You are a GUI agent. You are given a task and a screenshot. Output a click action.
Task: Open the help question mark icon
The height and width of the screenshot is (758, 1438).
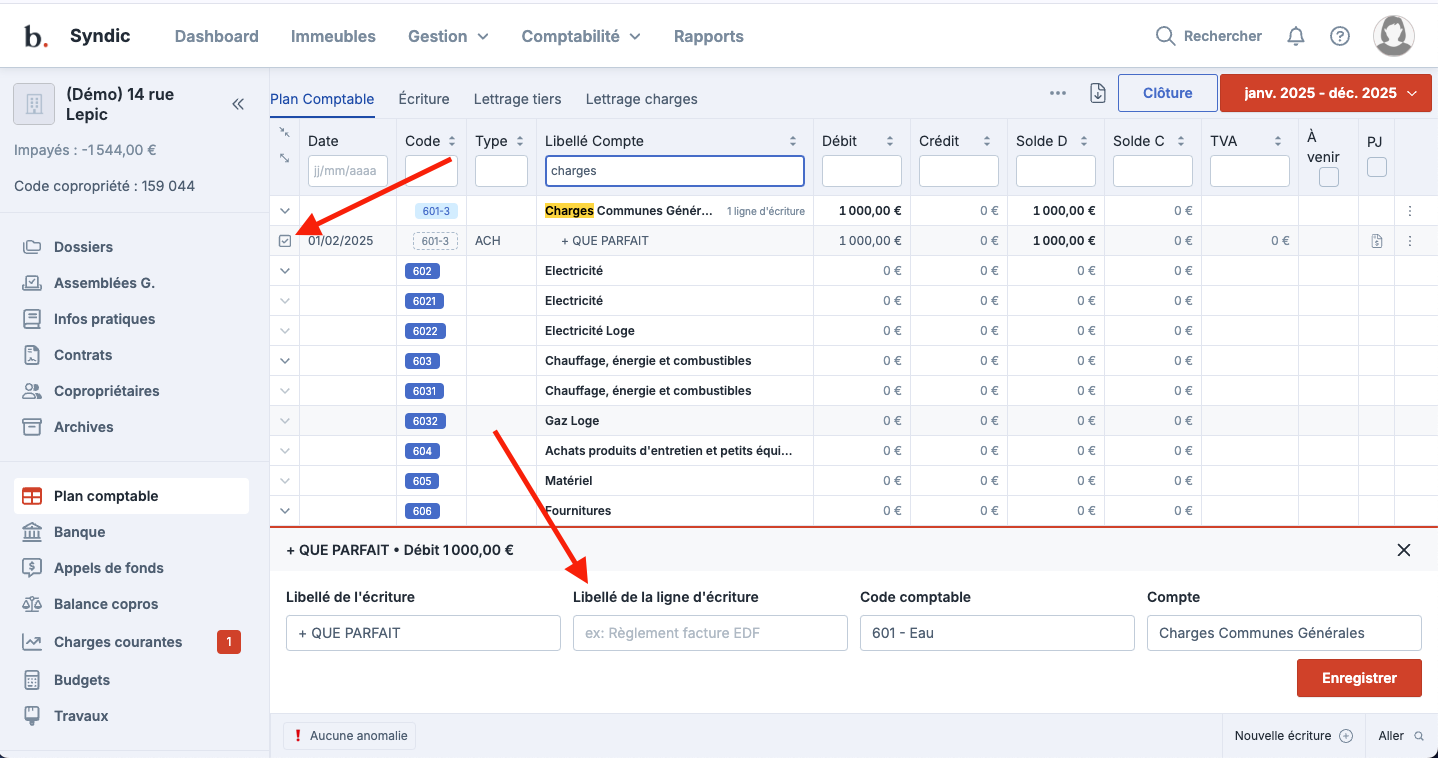point(1340,36)
